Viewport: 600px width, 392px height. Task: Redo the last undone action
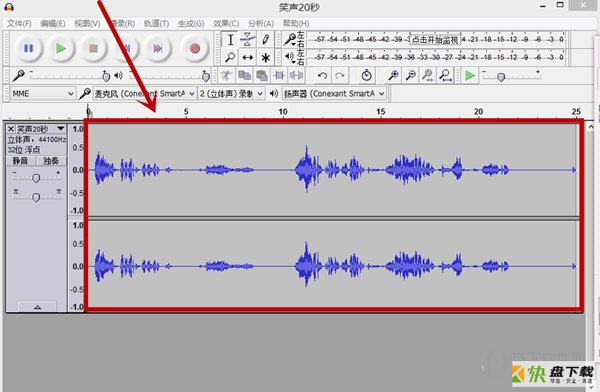click(340, 76)
